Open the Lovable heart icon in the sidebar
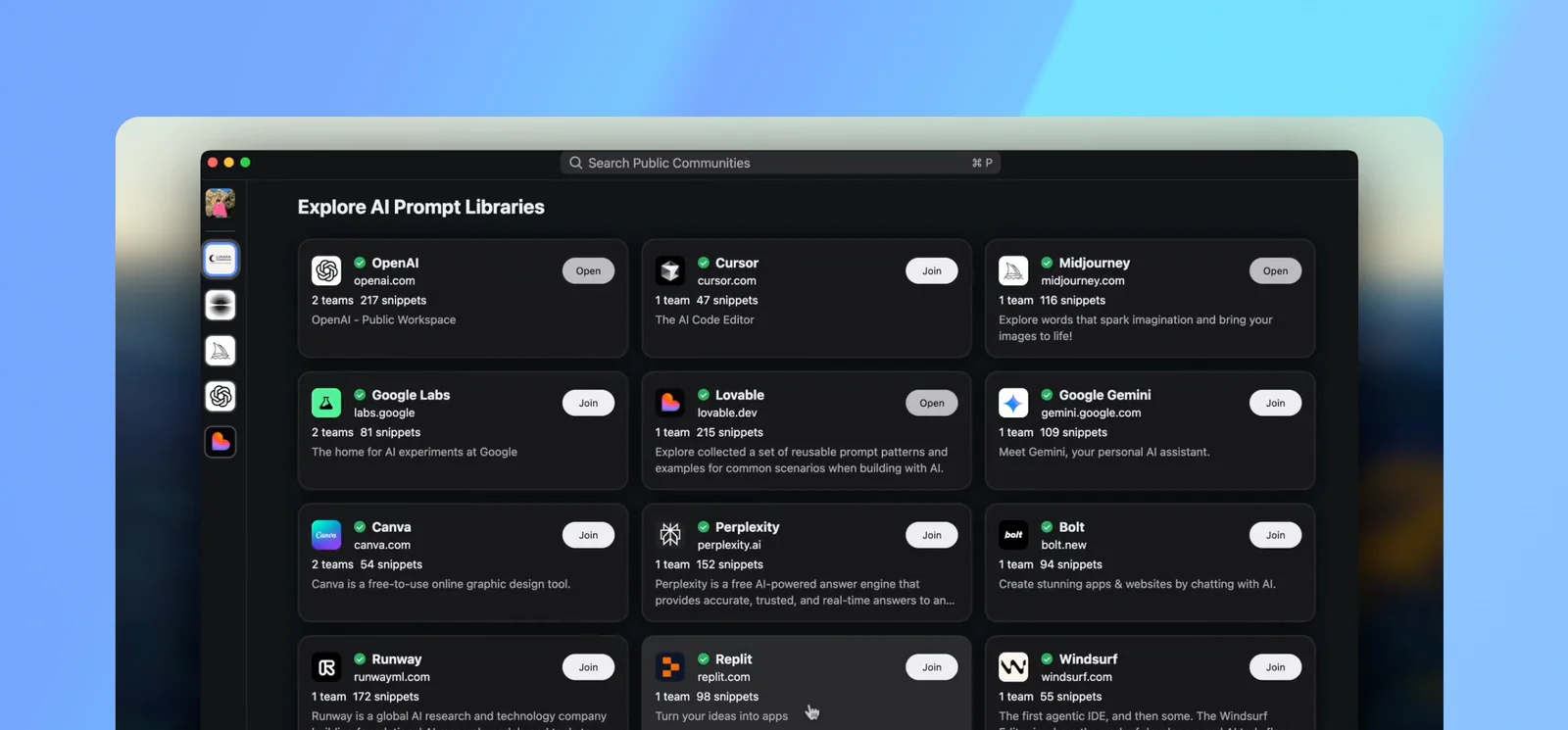 click(220, 442)
